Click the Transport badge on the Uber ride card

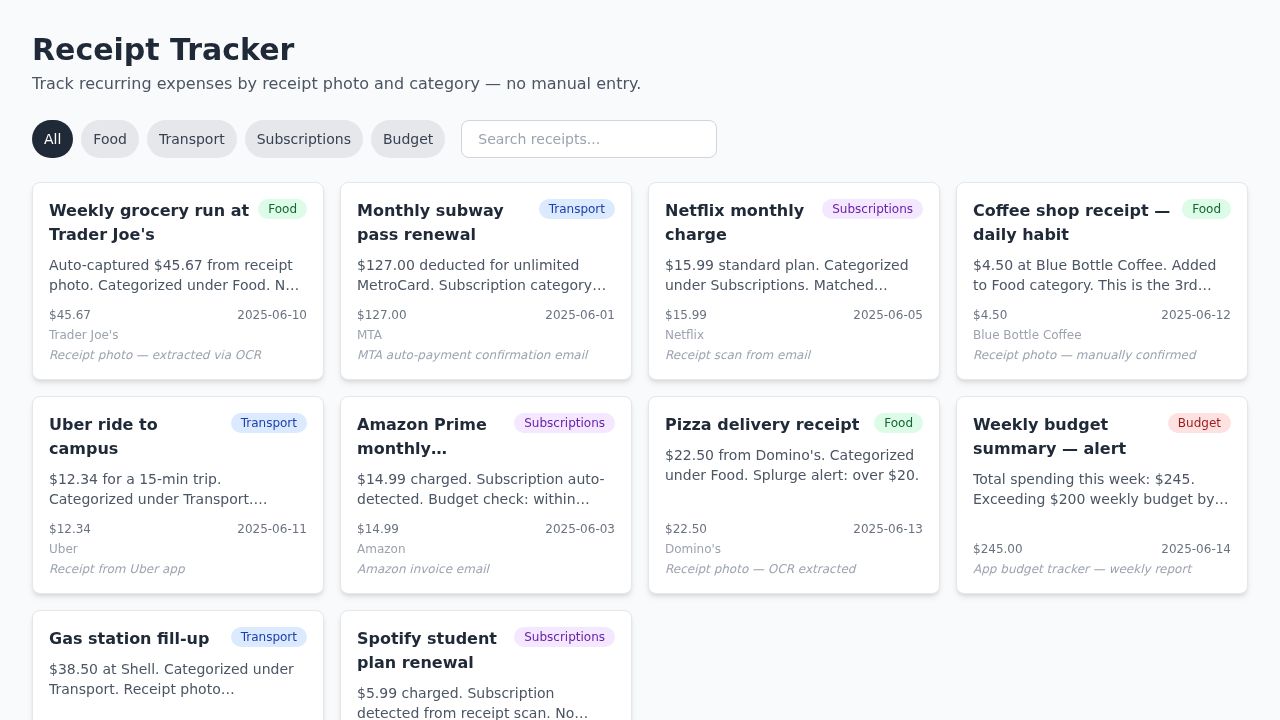pyautogui.click(x=269, y=423)
